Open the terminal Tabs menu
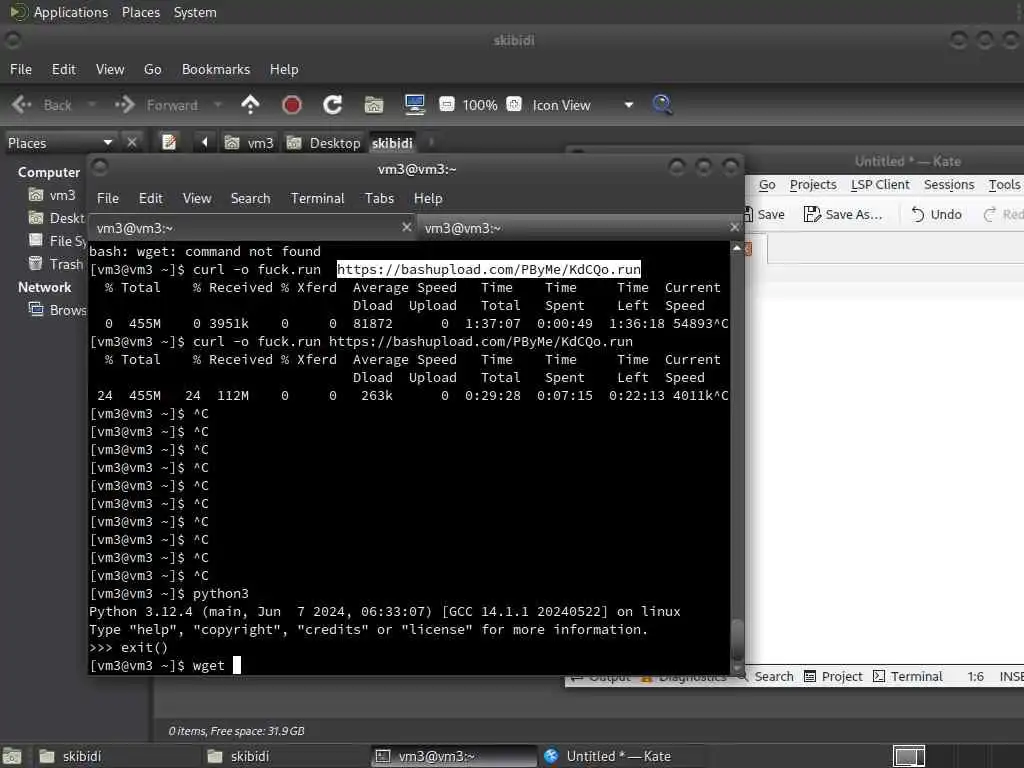Viewport: 1024px width, 768px height. point(379,199)
